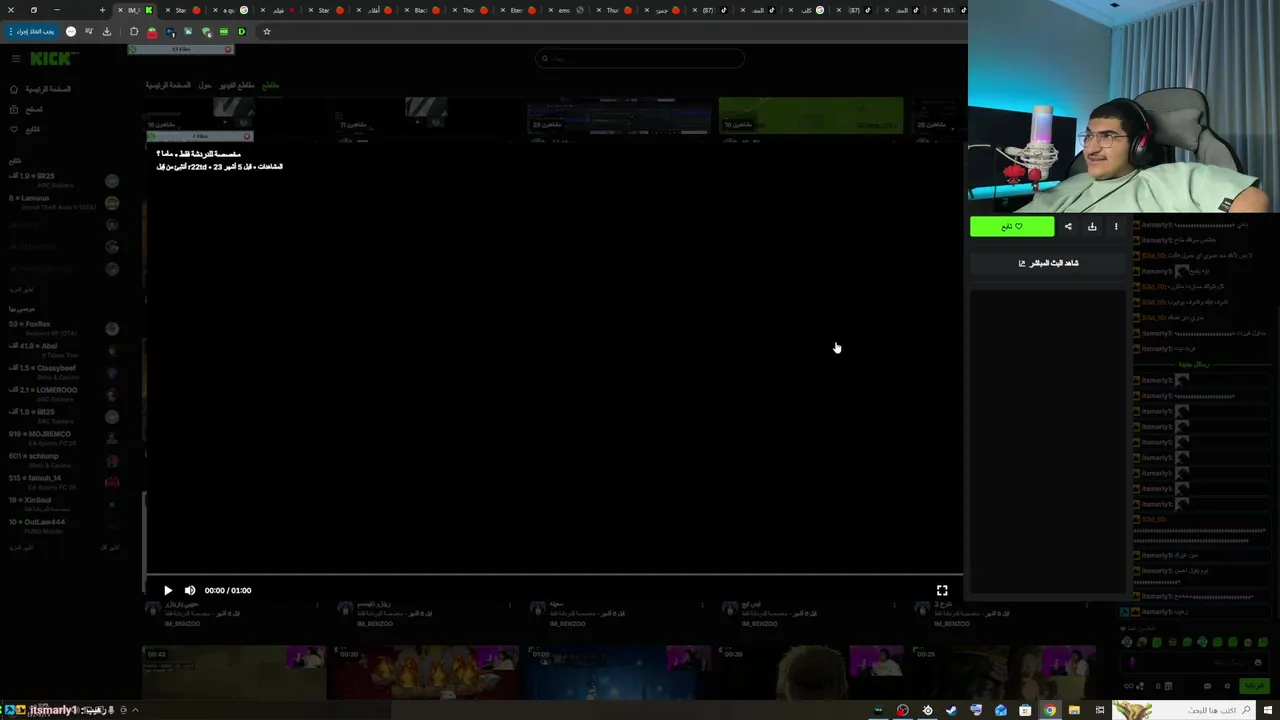Switch to the Videos channel tab
Screen dimensions: 1280x720
point(238,85)
